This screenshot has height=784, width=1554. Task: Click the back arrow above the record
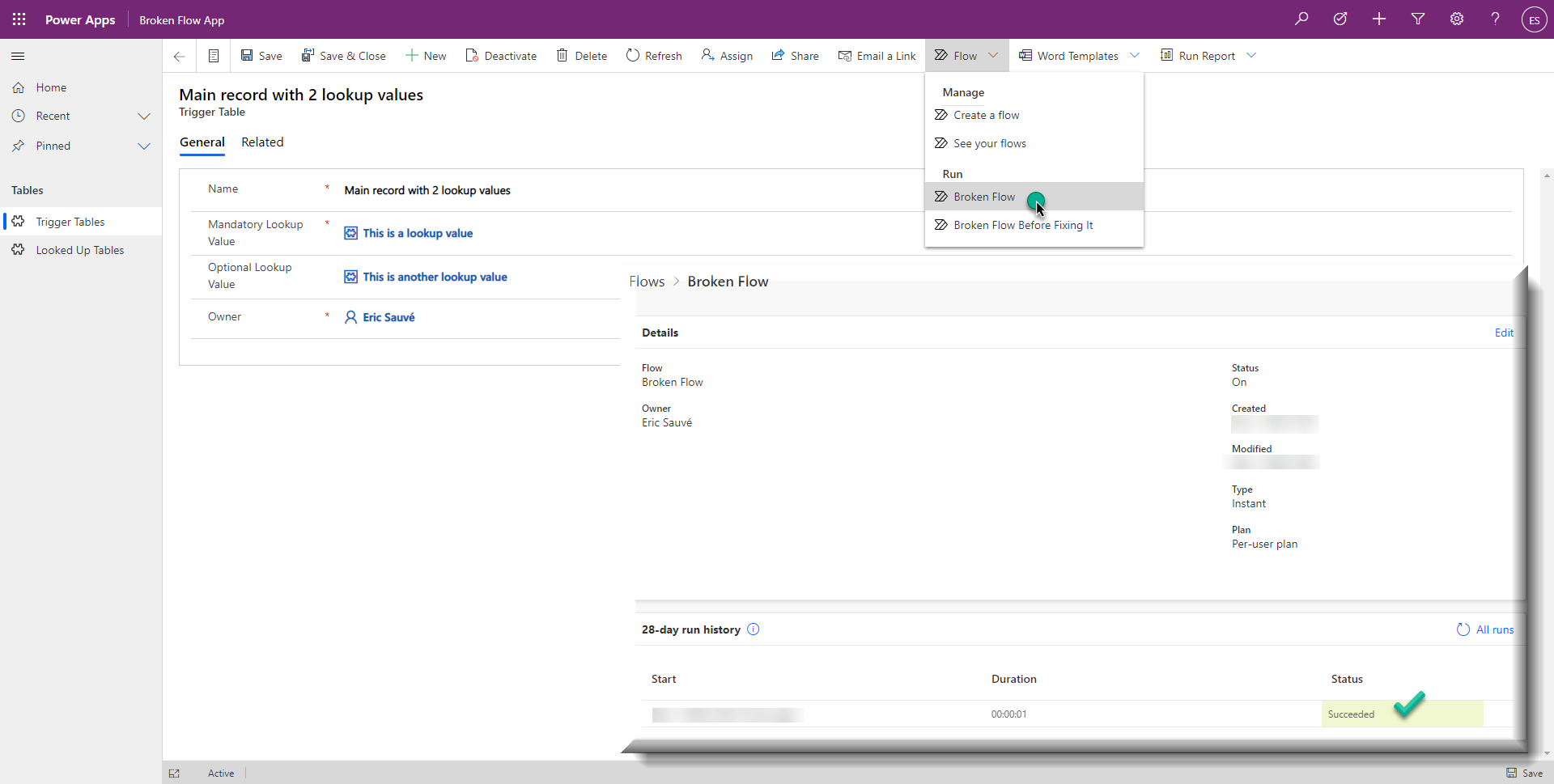click(179, 56)
